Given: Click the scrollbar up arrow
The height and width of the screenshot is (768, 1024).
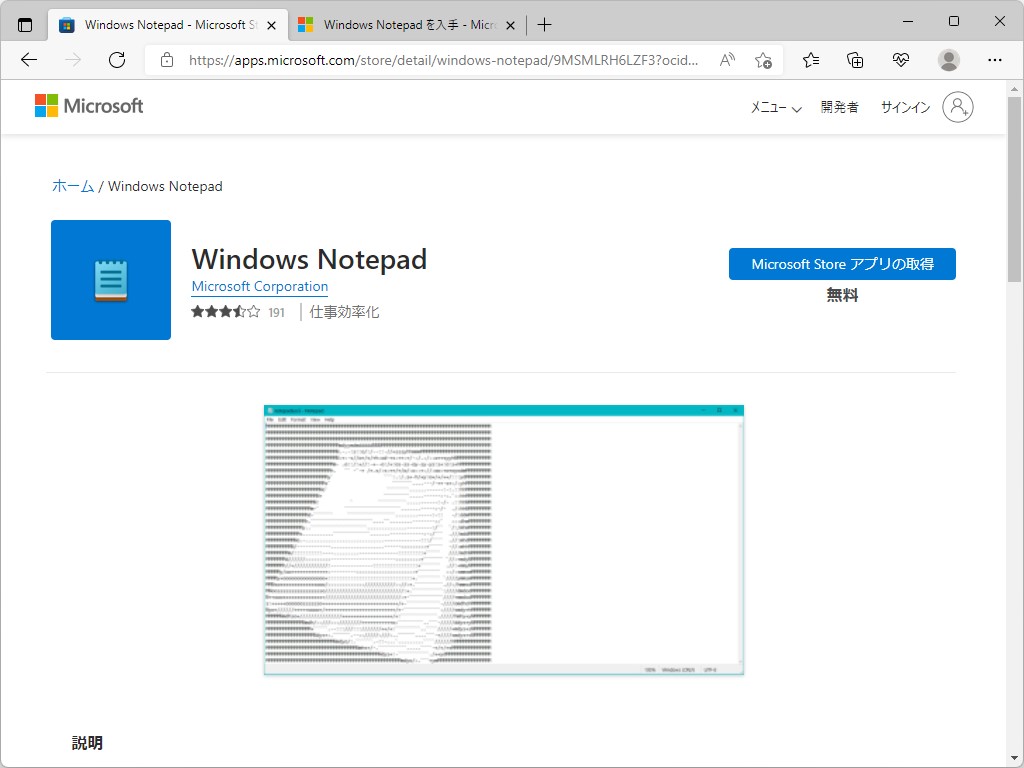Looking at the screenshot, I should (x=1014, y=89).
